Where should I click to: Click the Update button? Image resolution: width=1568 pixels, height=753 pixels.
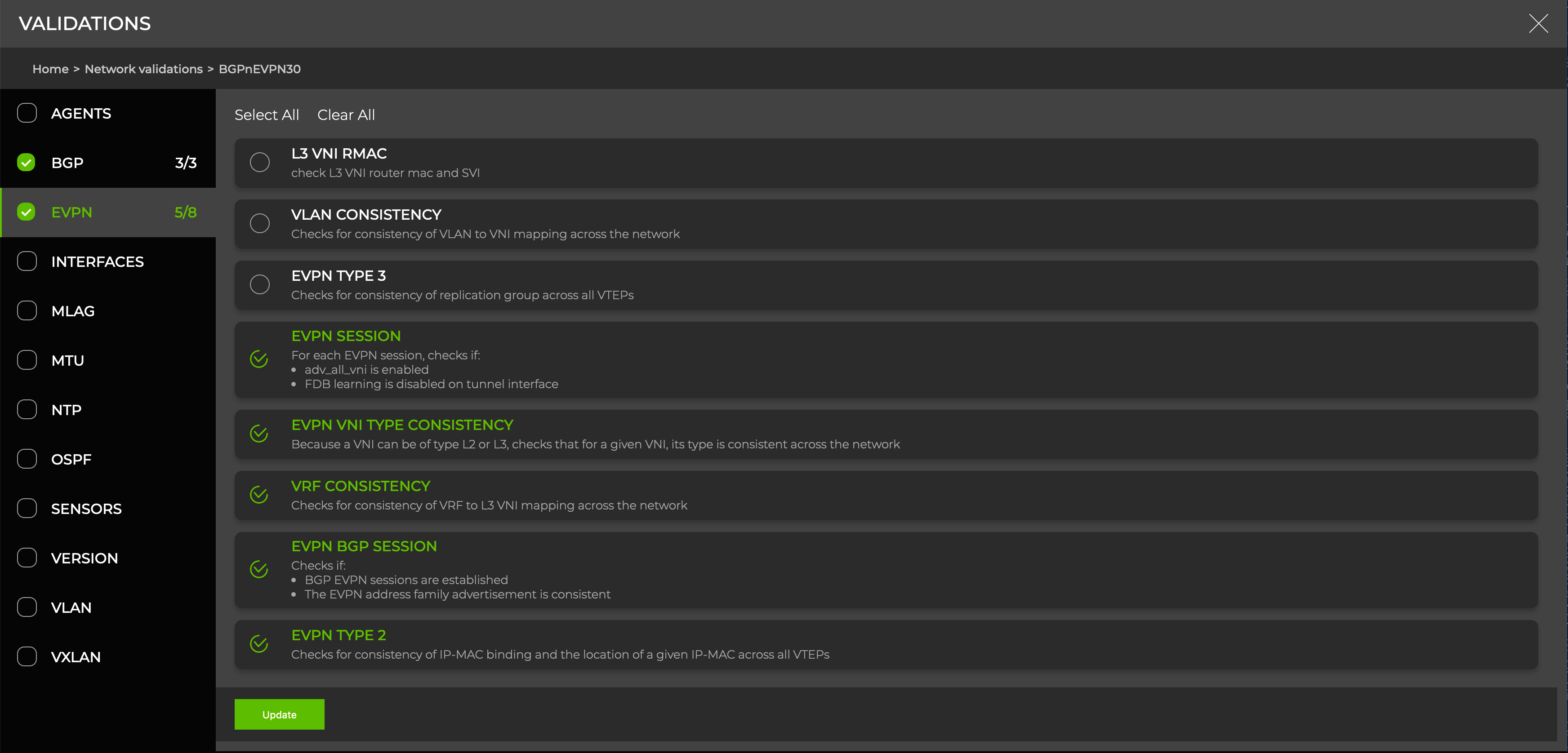pyautogui.click(x=280, y=714)
